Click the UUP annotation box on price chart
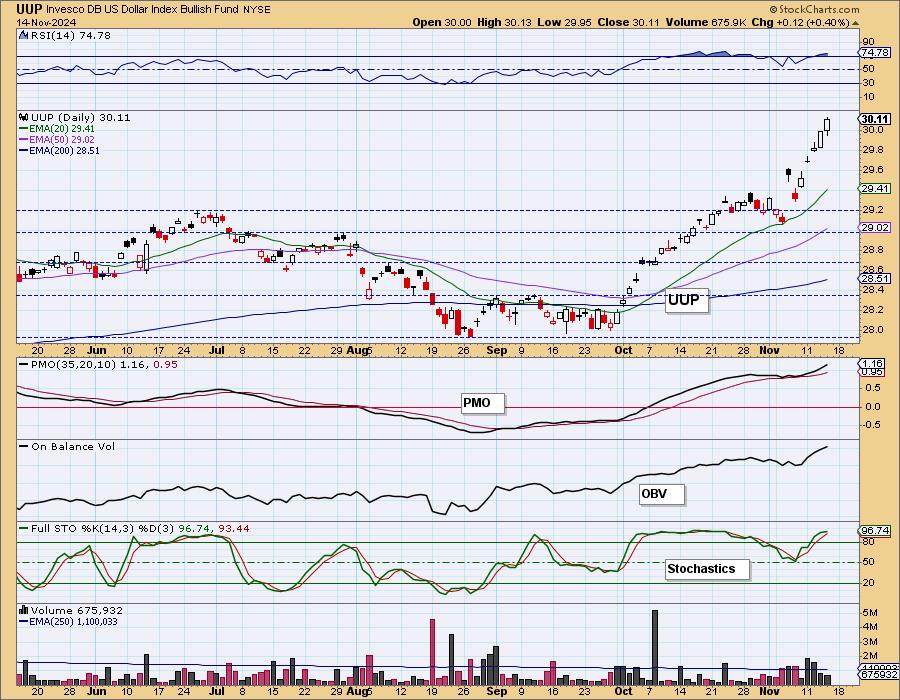The width and height of the screenshot is (900, 700). pos(686,301)
